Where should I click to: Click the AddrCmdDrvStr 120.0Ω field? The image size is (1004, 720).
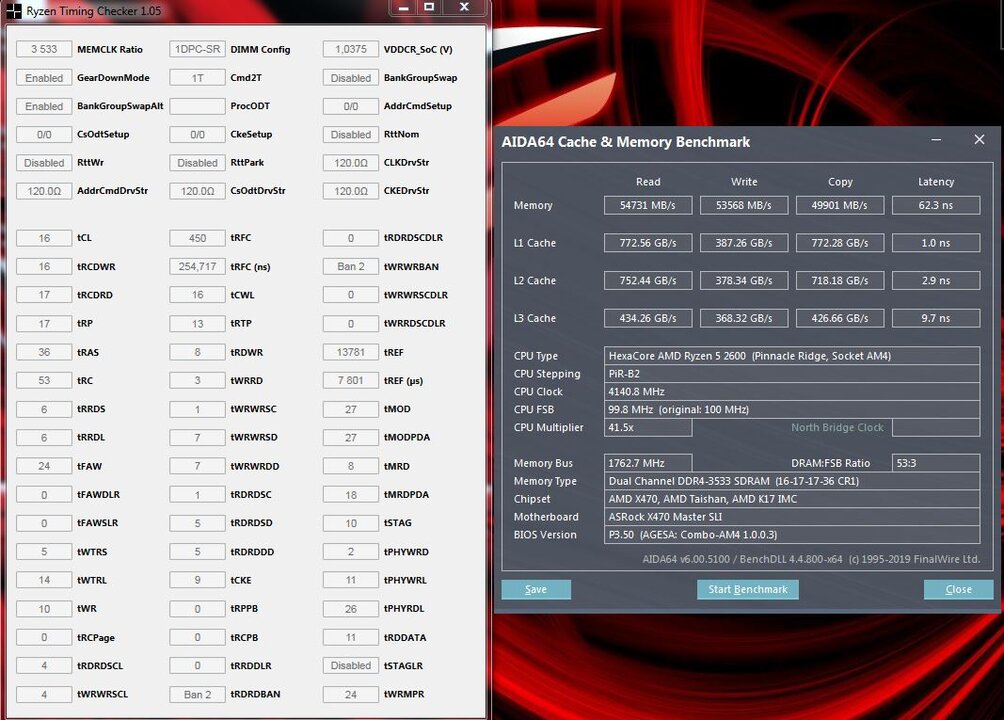(x=44, y=191)
